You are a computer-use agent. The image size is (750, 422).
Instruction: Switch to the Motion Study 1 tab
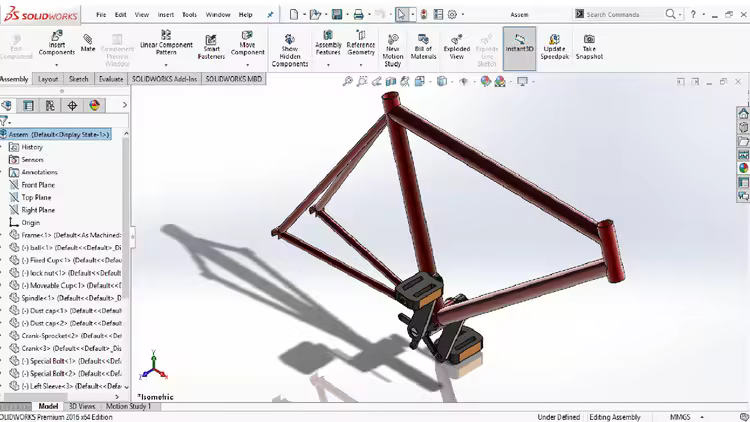coord(131,406)
